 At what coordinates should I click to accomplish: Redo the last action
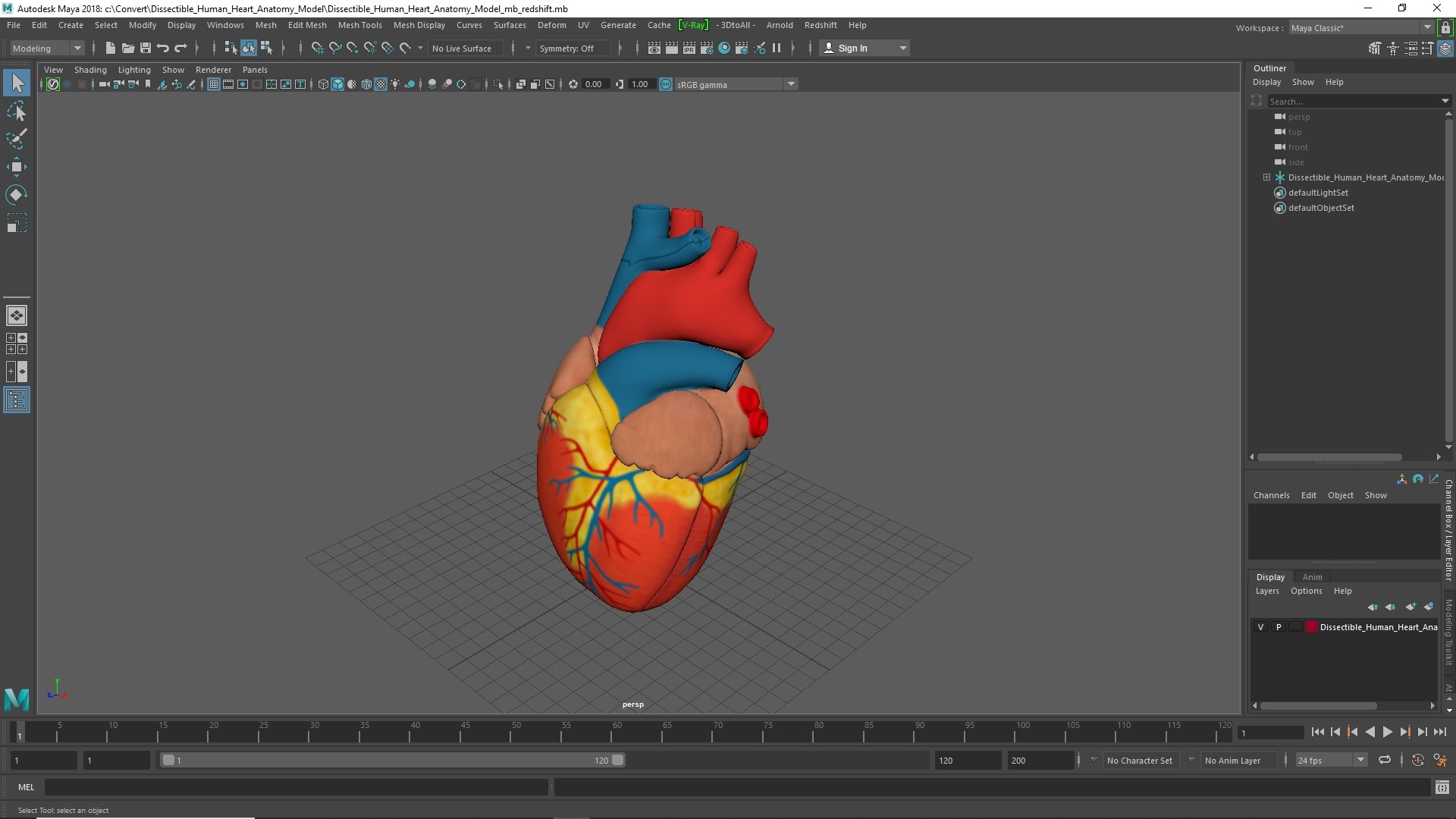(x=180, y=48)
